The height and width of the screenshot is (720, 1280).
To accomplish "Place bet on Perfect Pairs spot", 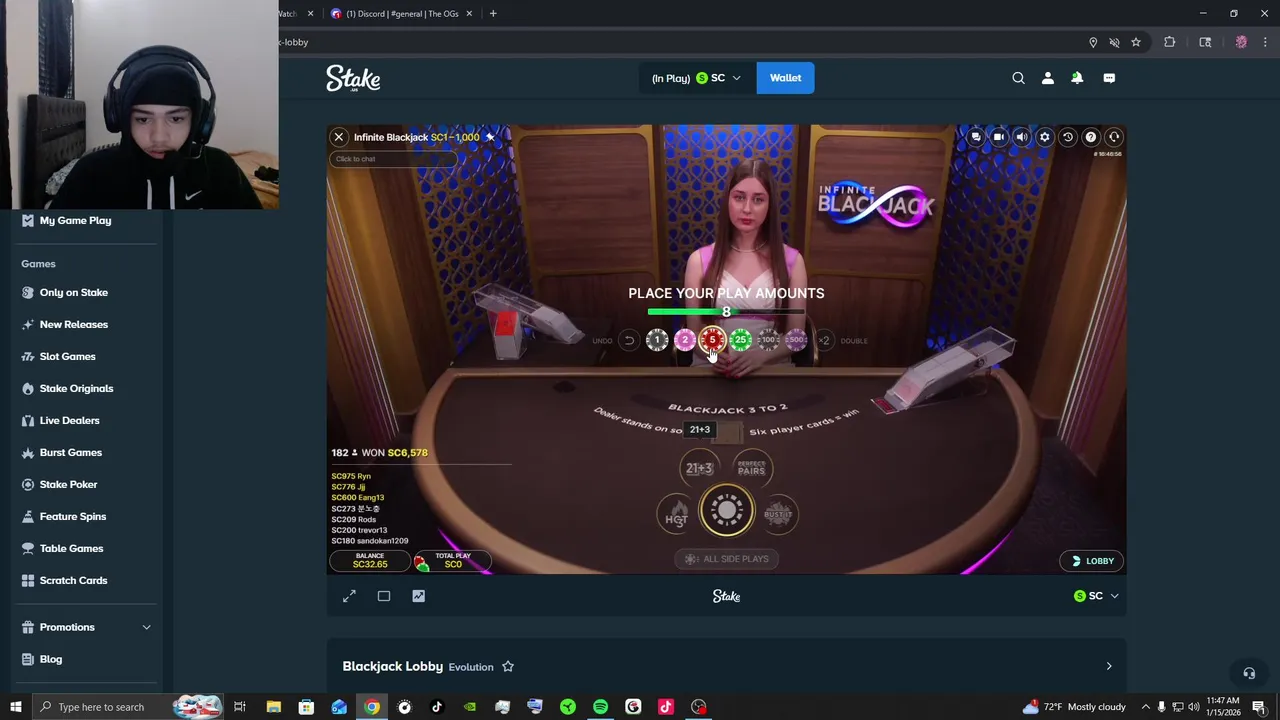I will tap(752, 468).
